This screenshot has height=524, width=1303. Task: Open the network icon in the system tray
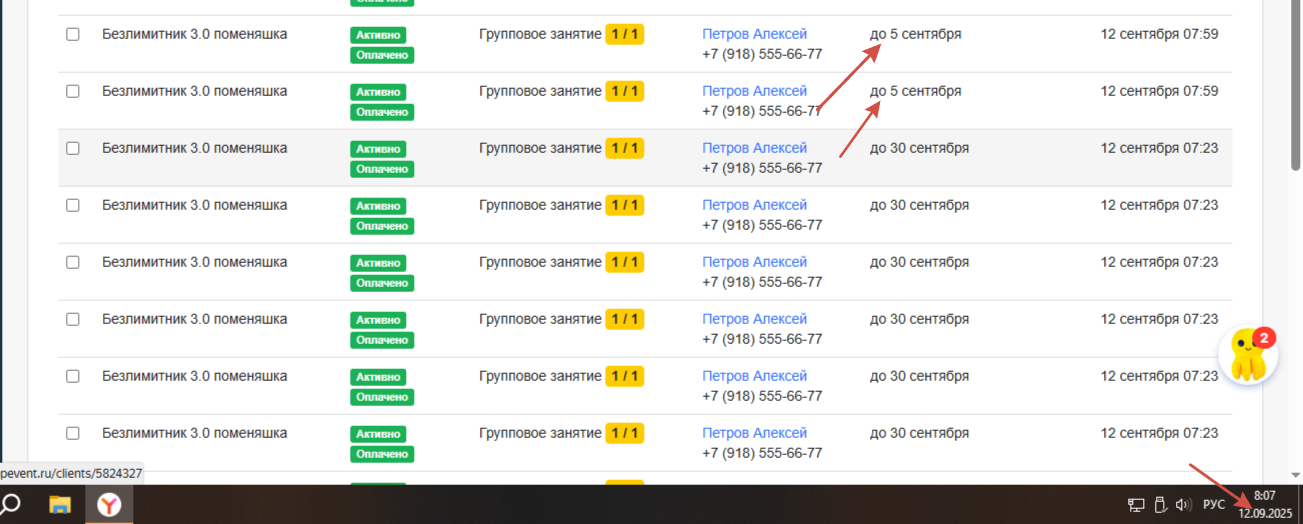click(1136, 505)
